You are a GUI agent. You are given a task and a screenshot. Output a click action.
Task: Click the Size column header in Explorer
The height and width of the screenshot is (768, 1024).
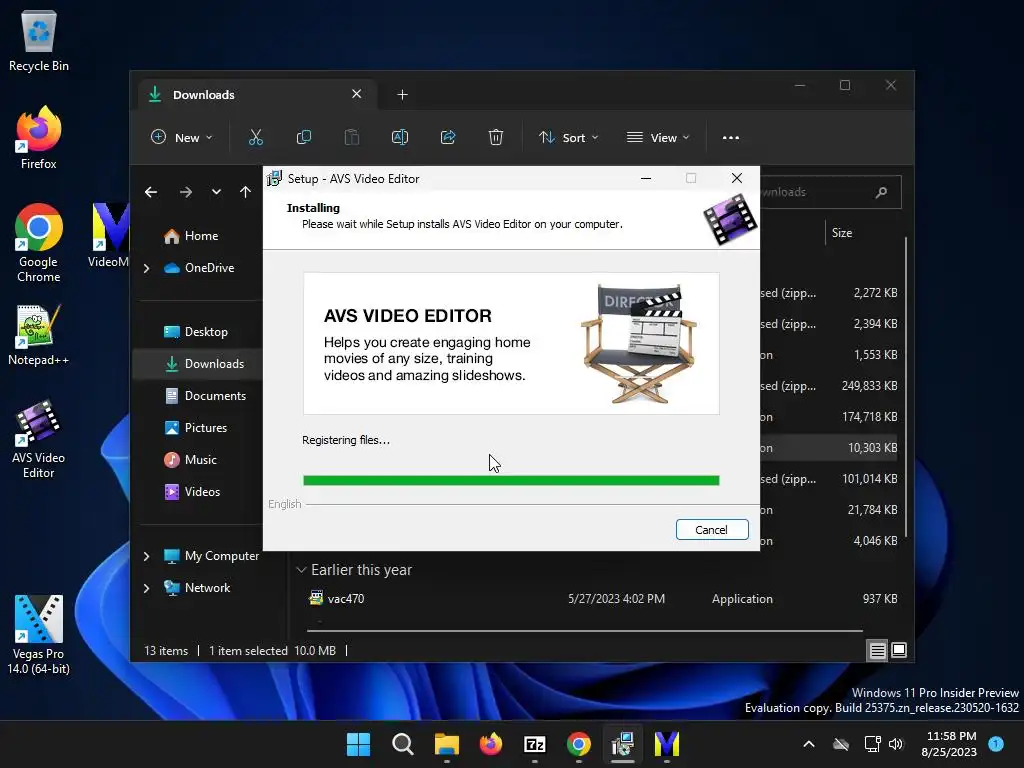tap(842, 233)
